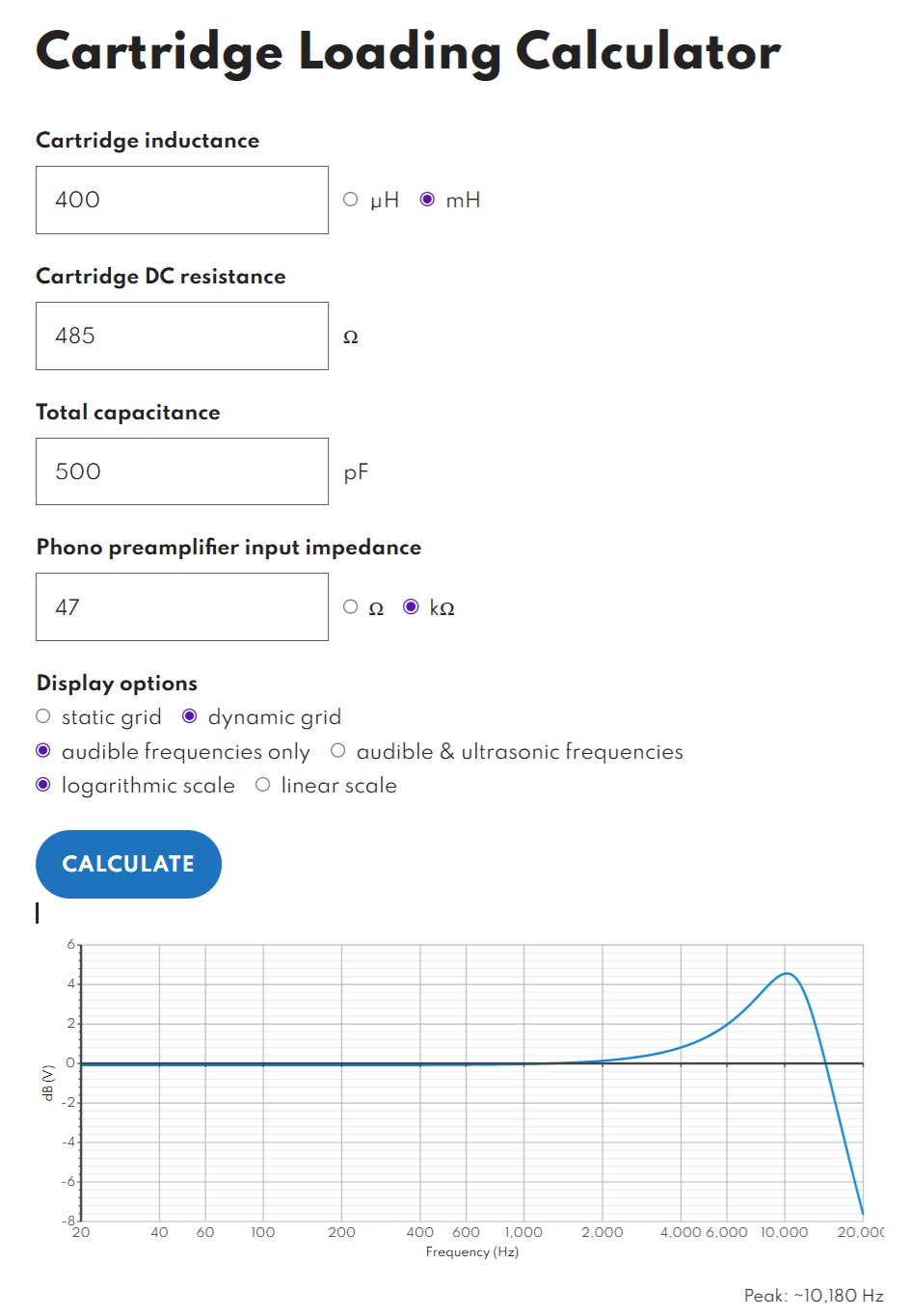Select the mH inductance unit
912x1316 pixels.
pyautogui.click(x=427, y=200)
